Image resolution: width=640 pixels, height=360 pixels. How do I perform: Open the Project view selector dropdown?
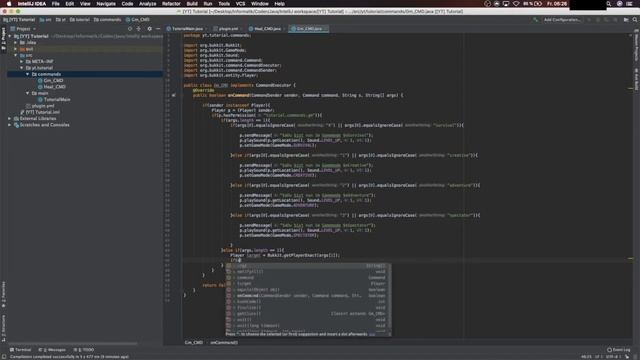pos(23,29)
